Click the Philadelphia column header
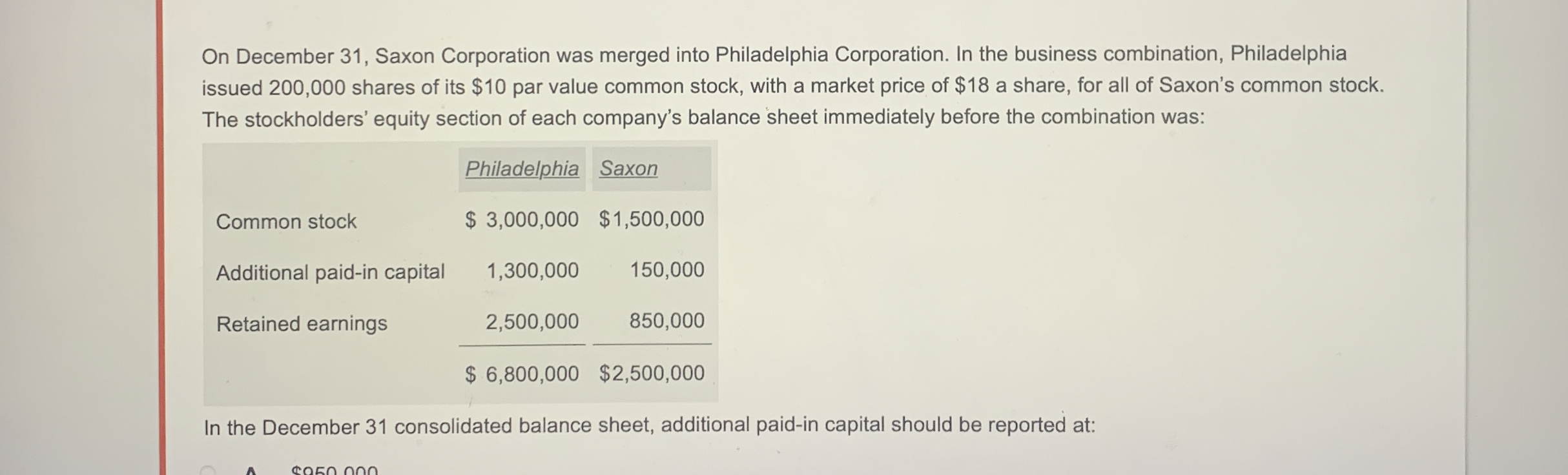Viewport: 1568px width, 475px height. tap(522, 169)
